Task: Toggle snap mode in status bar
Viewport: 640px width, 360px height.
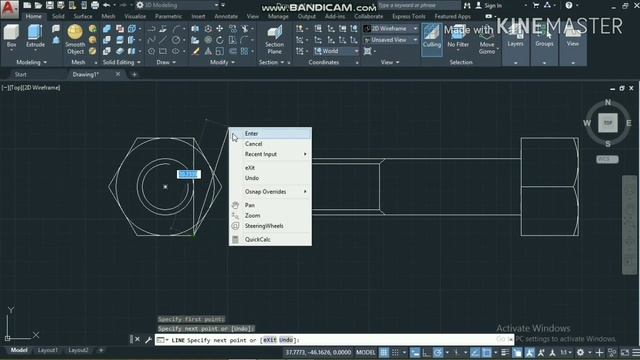Action: coord(395,352)
